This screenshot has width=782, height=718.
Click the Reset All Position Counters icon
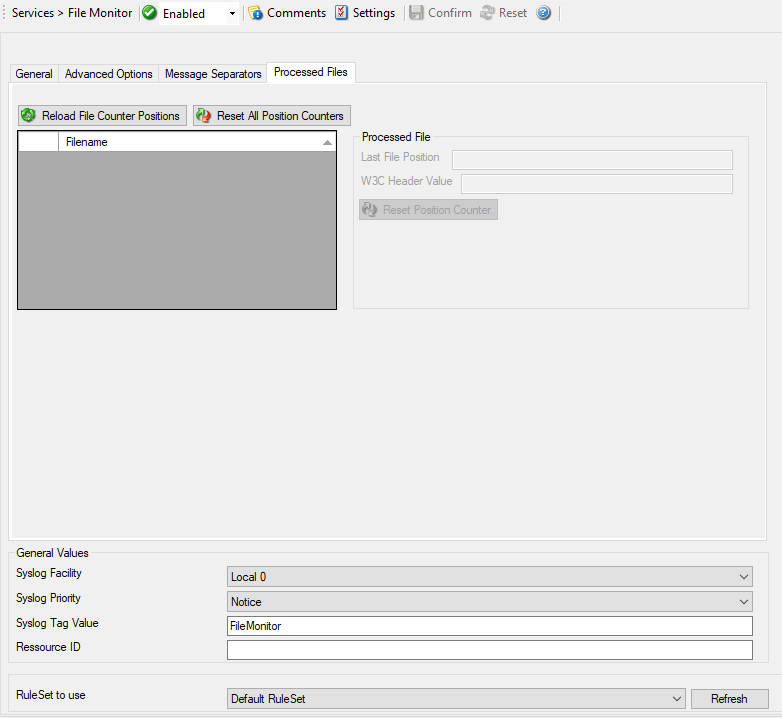204,116
